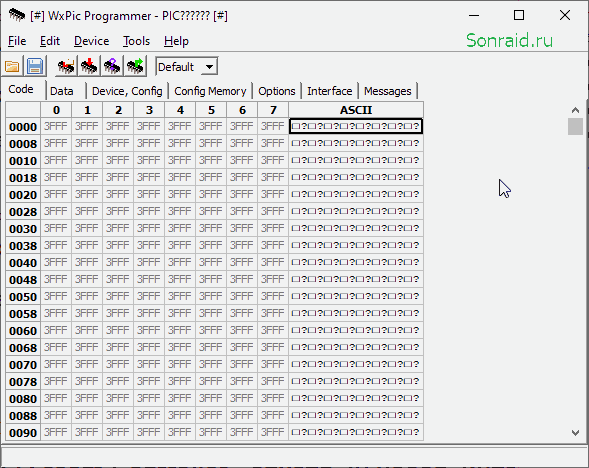Select row header 0090
The image size is (589, 468).
23,433
